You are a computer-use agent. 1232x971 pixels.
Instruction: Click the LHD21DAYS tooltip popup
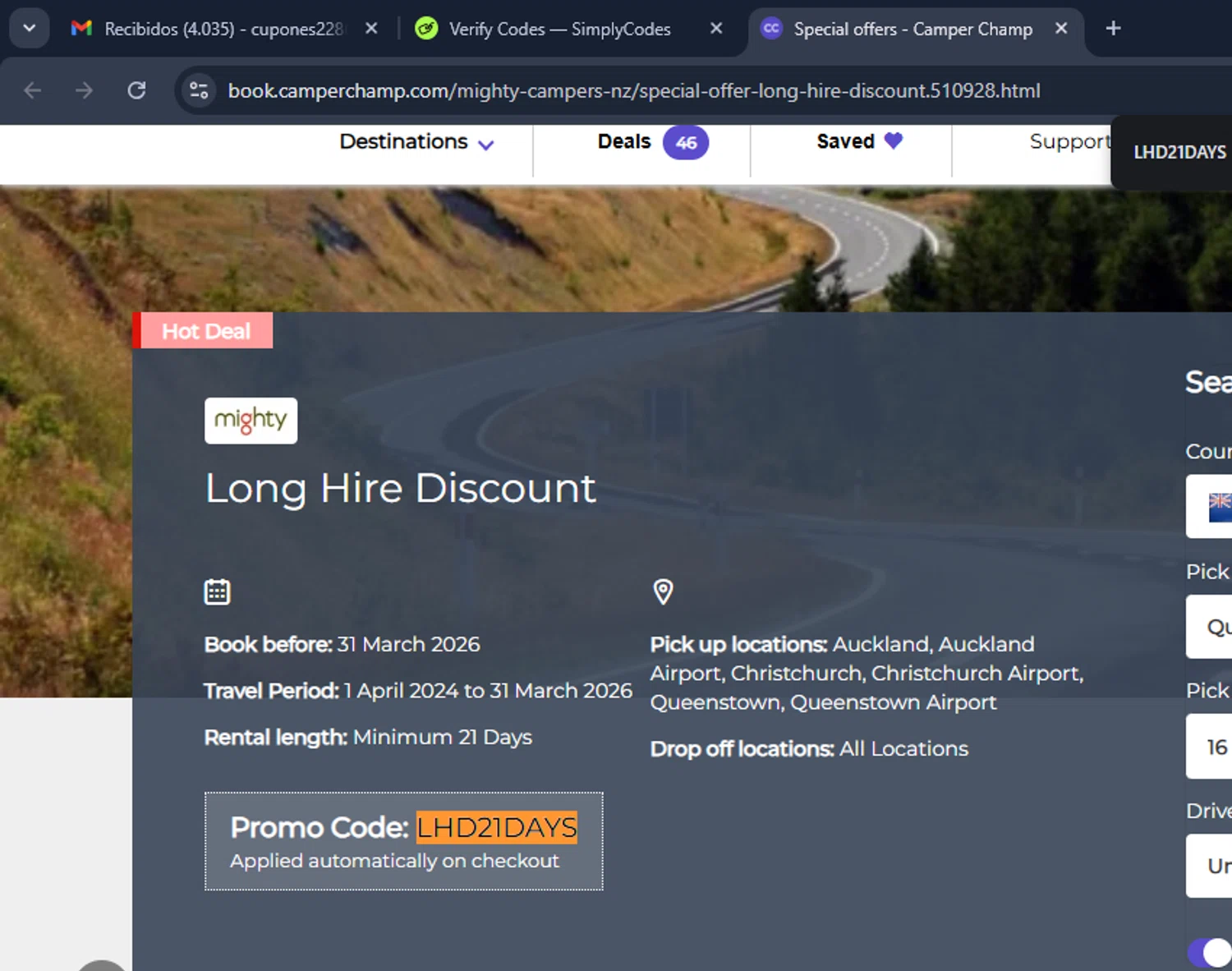pos(1173,152)
